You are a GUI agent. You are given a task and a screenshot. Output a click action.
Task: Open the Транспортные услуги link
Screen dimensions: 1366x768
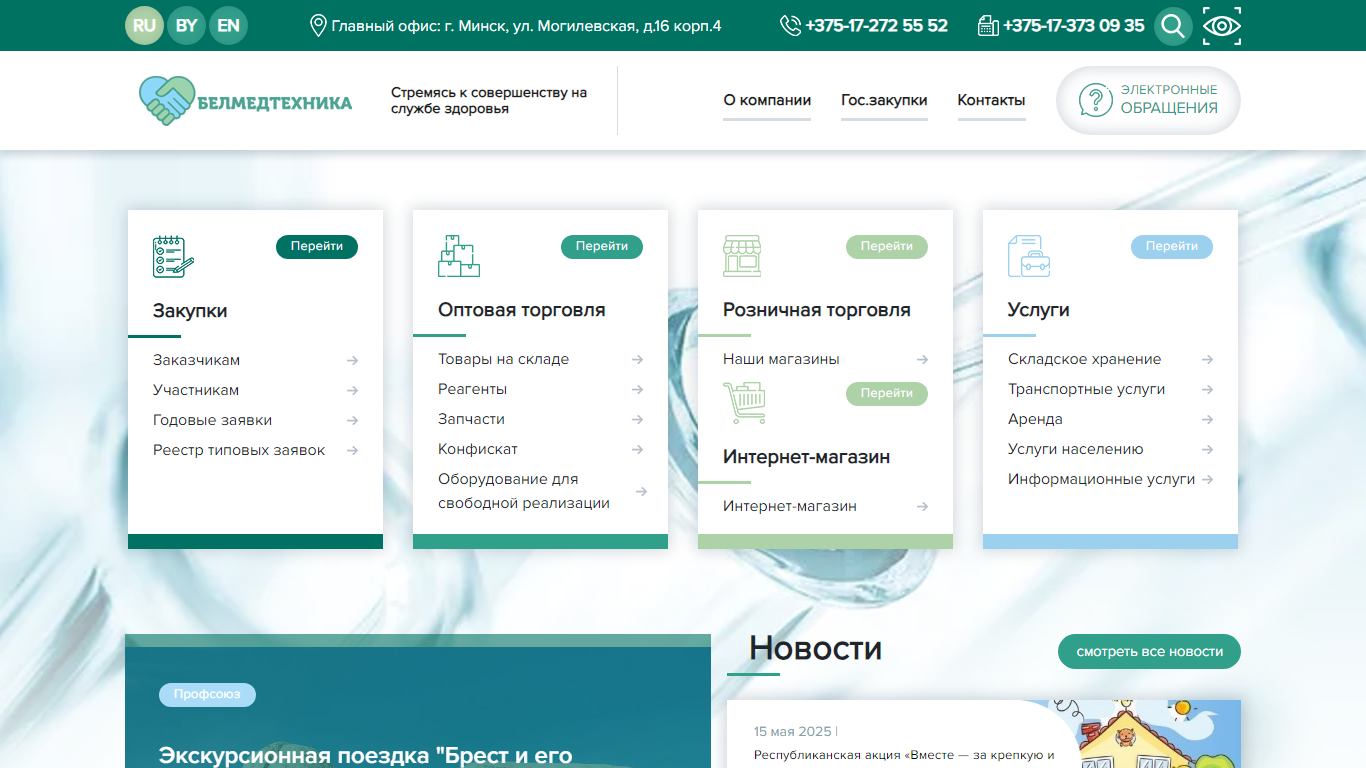tap(1087, 389)
